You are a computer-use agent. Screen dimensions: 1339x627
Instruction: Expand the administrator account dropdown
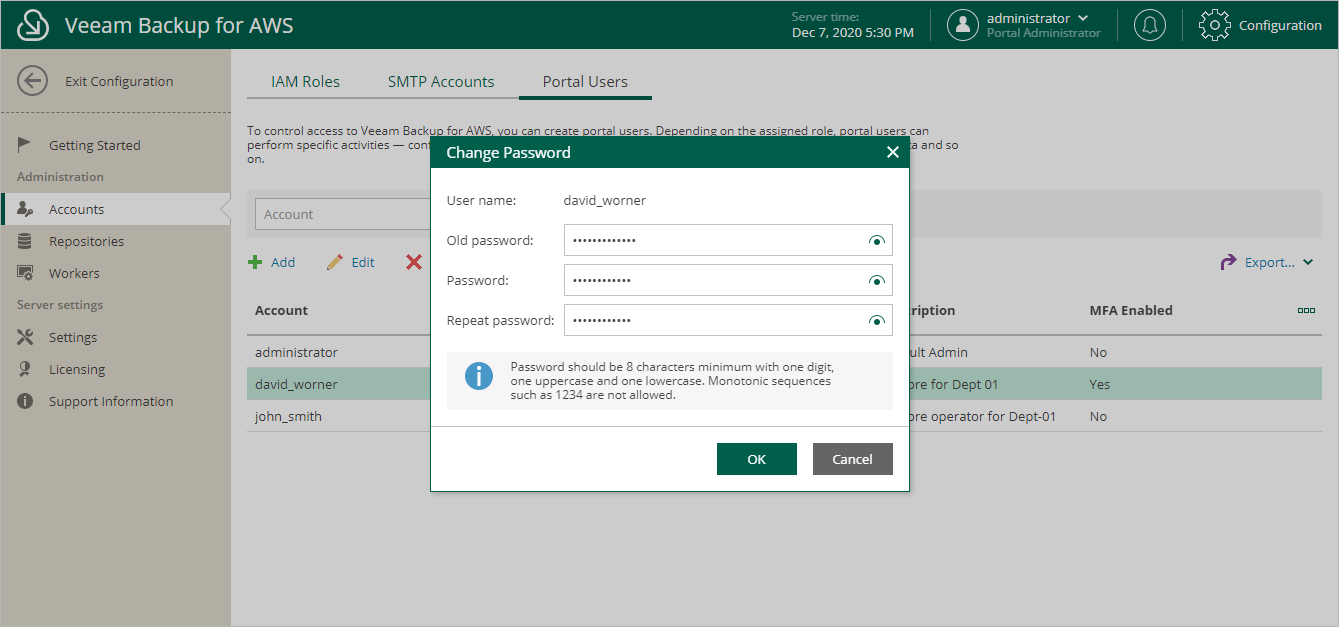pos(1083,18)
